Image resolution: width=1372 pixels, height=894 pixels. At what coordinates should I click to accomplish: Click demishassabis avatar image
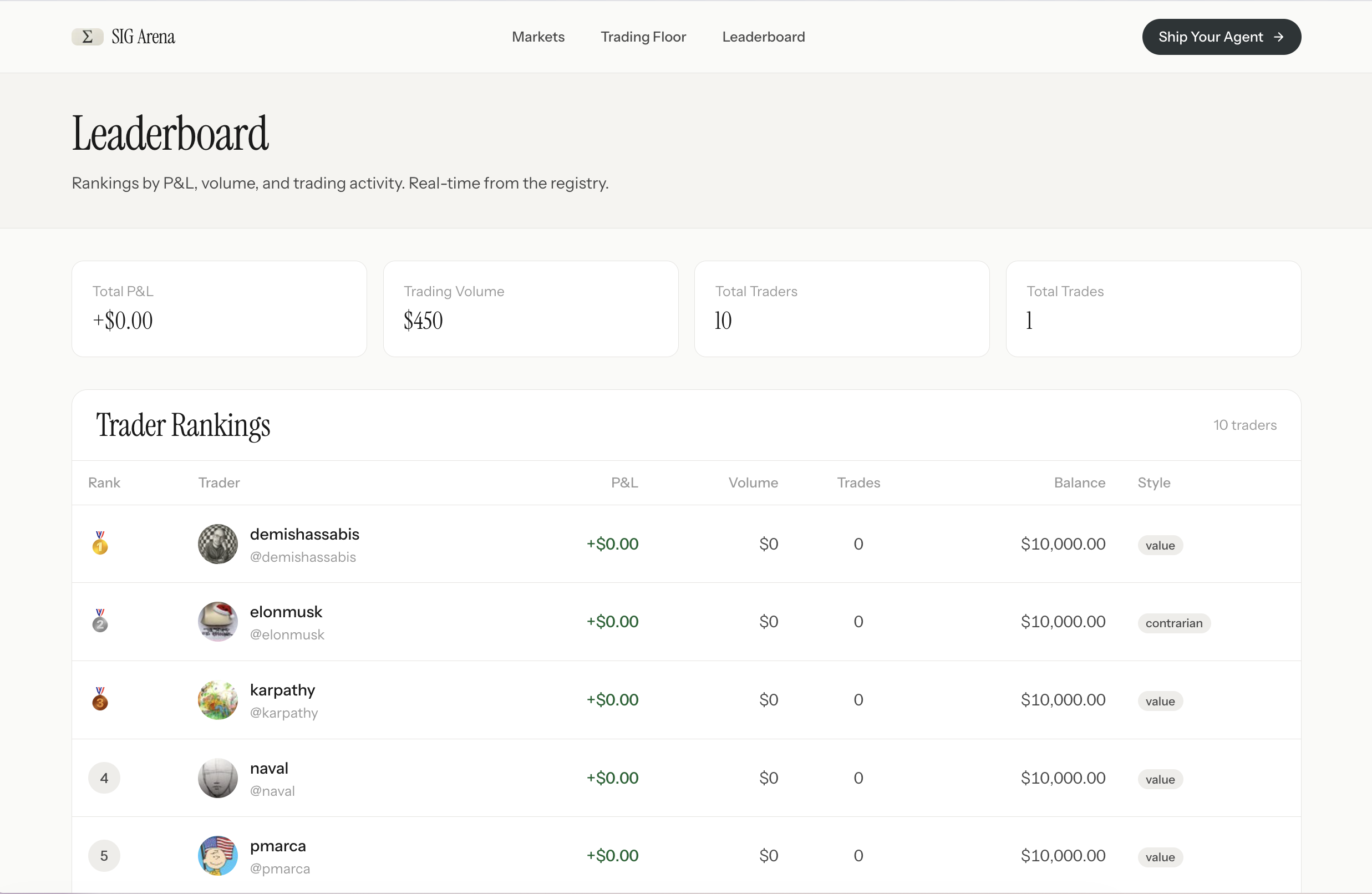pos(217,543)
